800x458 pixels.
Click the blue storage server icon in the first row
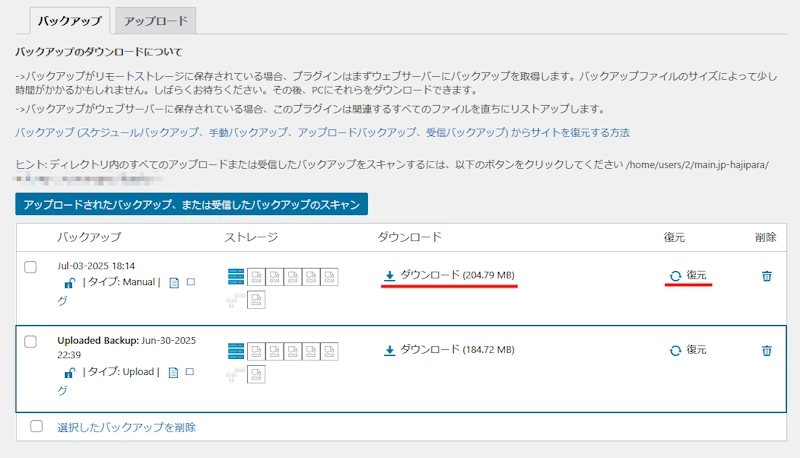tap(236, 276)
